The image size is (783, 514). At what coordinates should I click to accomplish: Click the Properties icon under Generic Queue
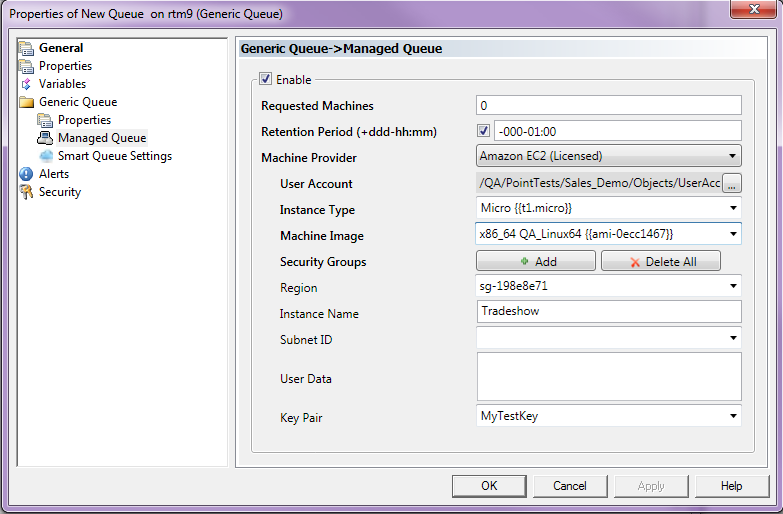[45, 120]
